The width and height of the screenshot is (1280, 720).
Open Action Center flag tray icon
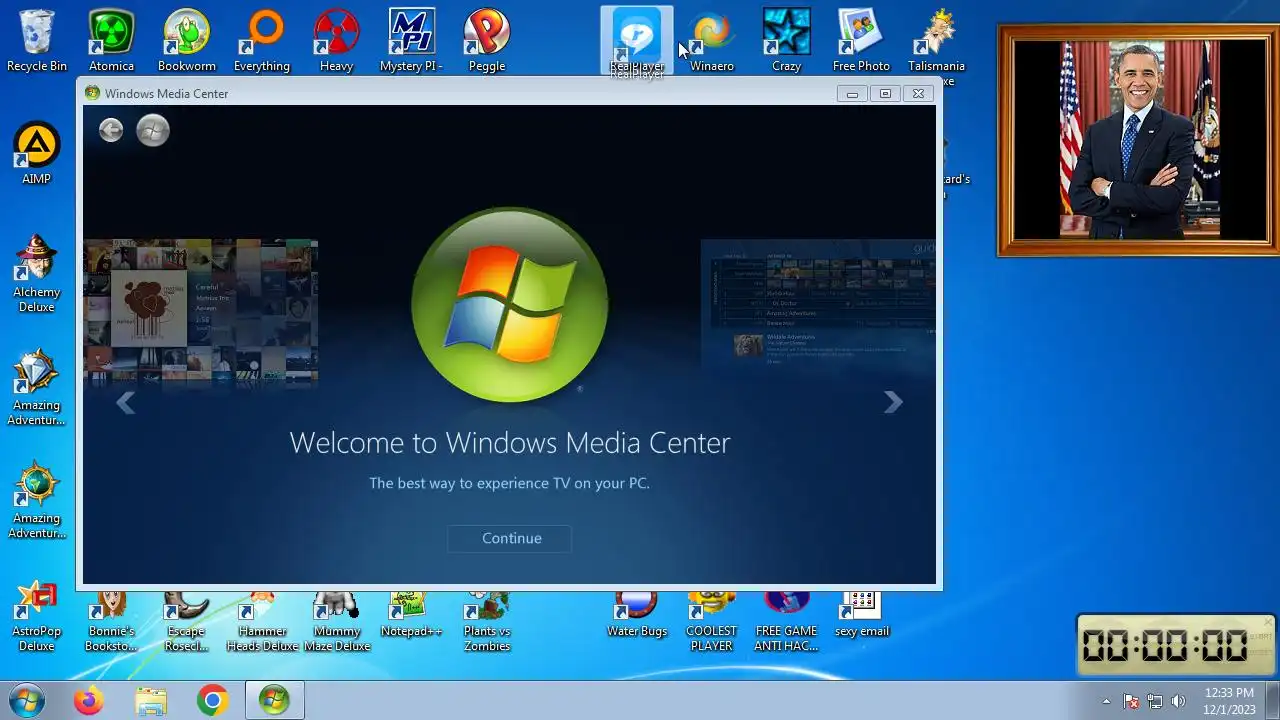tap(1131, 701)
